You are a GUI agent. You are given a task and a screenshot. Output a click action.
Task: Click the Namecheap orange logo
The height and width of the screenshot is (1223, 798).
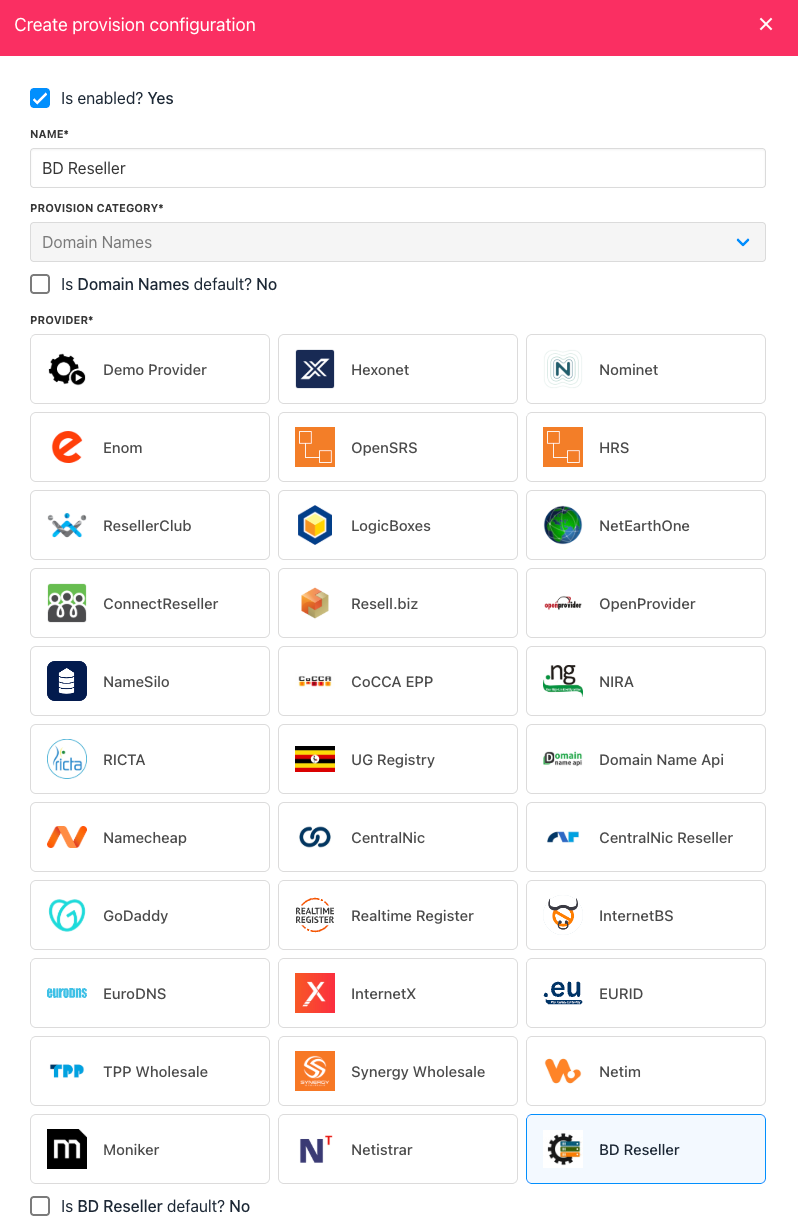click(x=67, y=838)
